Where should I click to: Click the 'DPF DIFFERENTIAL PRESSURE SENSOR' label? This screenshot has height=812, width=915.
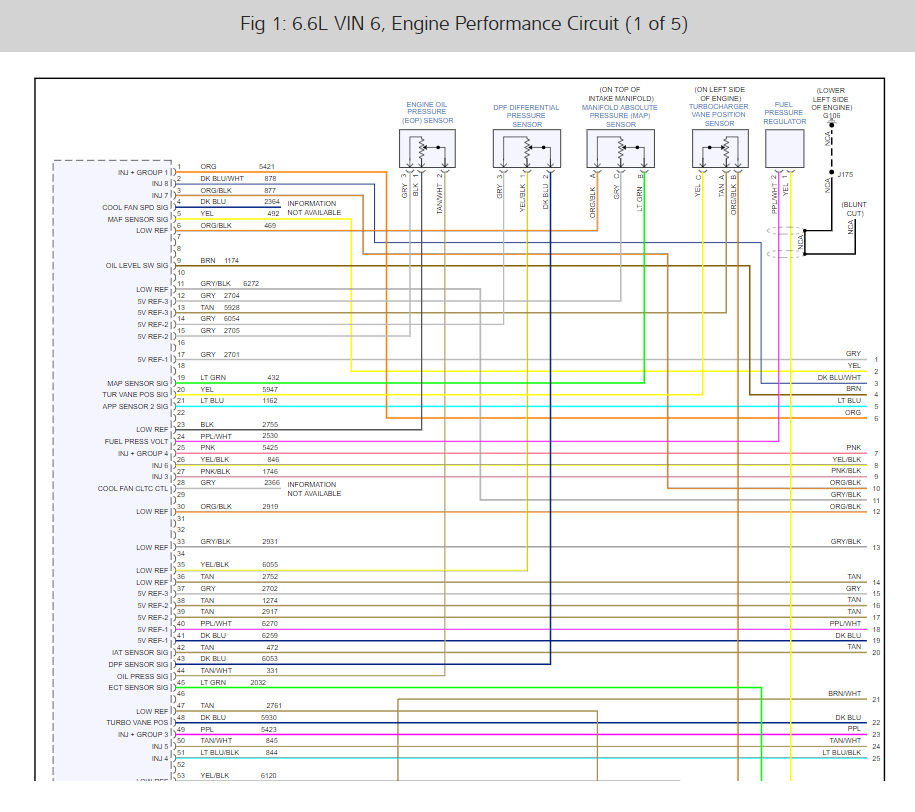526,116
